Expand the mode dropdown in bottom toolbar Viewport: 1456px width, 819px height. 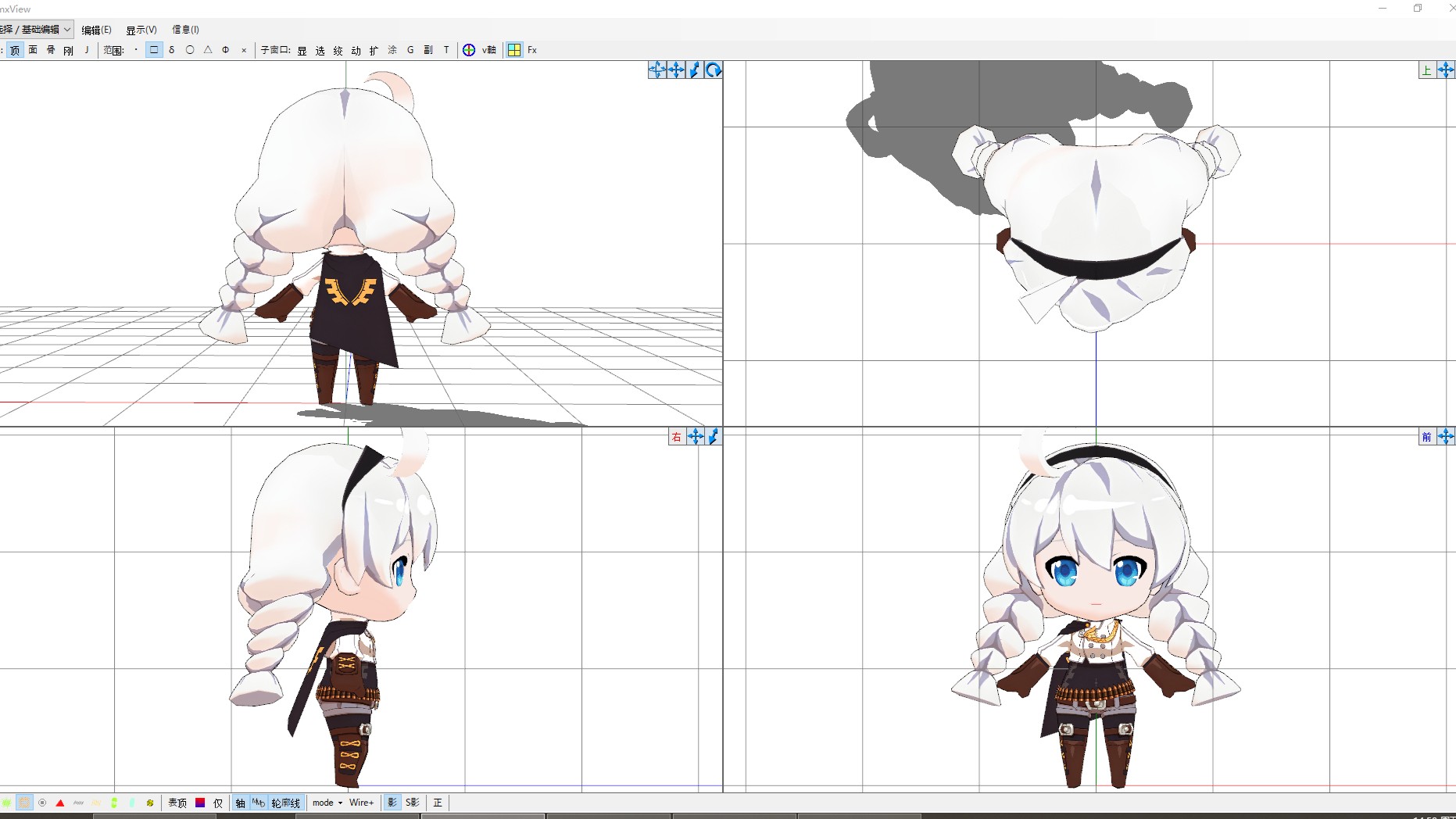click(x=327, y=803)
